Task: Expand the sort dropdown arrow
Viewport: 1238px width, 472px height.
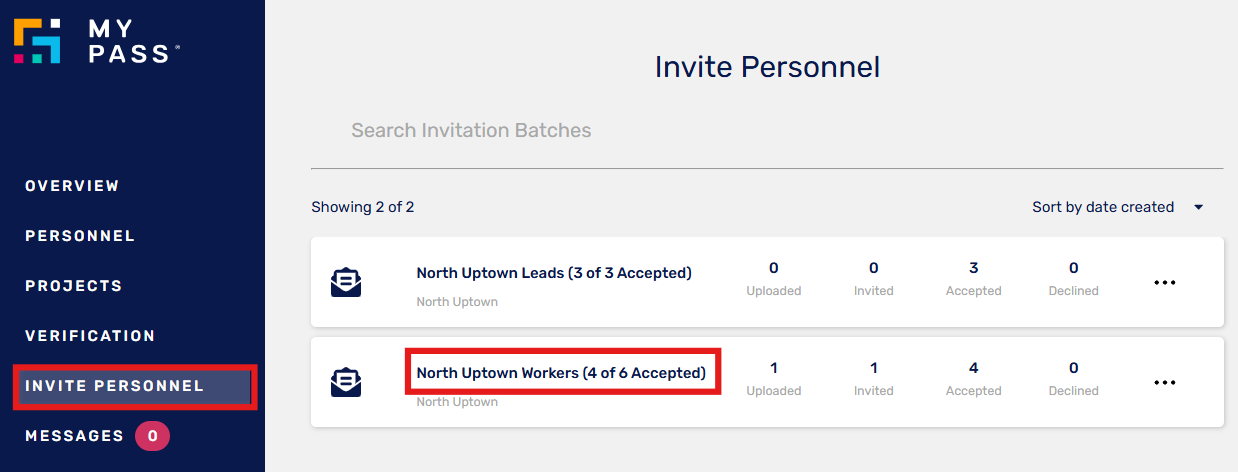Action: [1198, 208]
